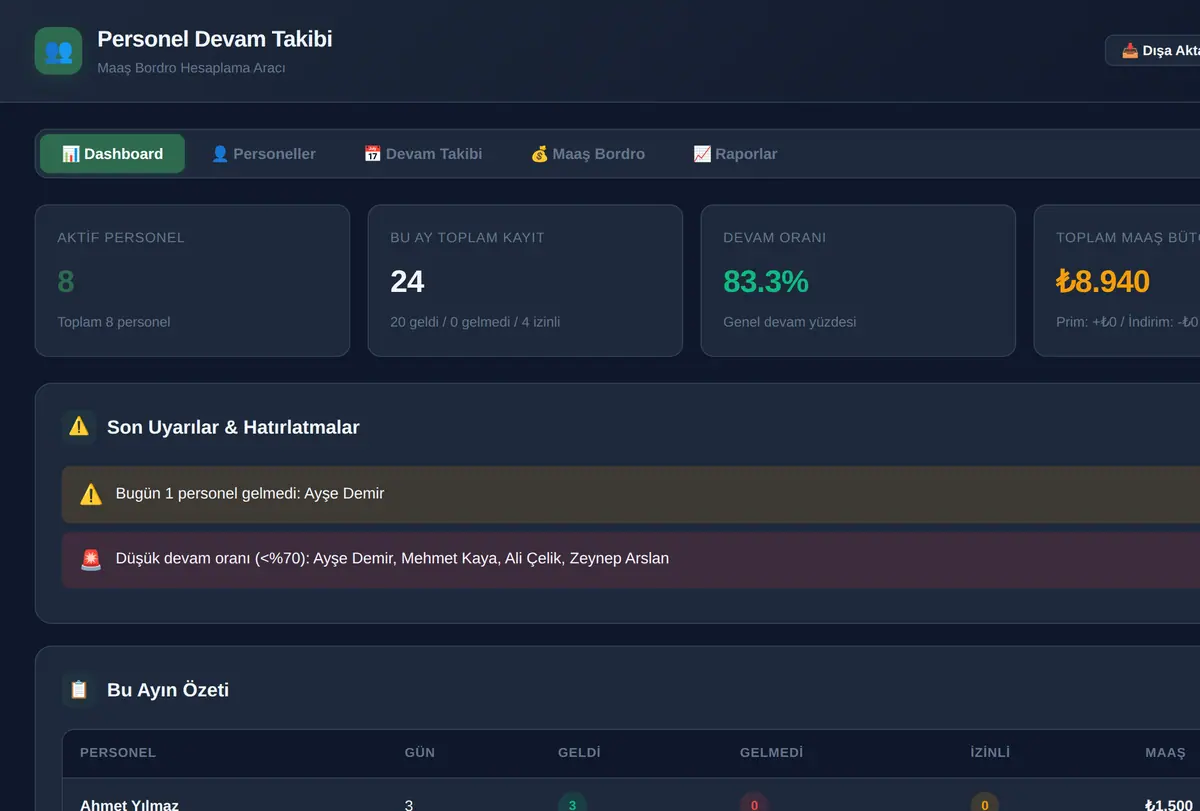Click the subtitle Maaş Bordro Hesaplama Aracı
Screen dimensions: 1200x811
(x=191, y=68)
